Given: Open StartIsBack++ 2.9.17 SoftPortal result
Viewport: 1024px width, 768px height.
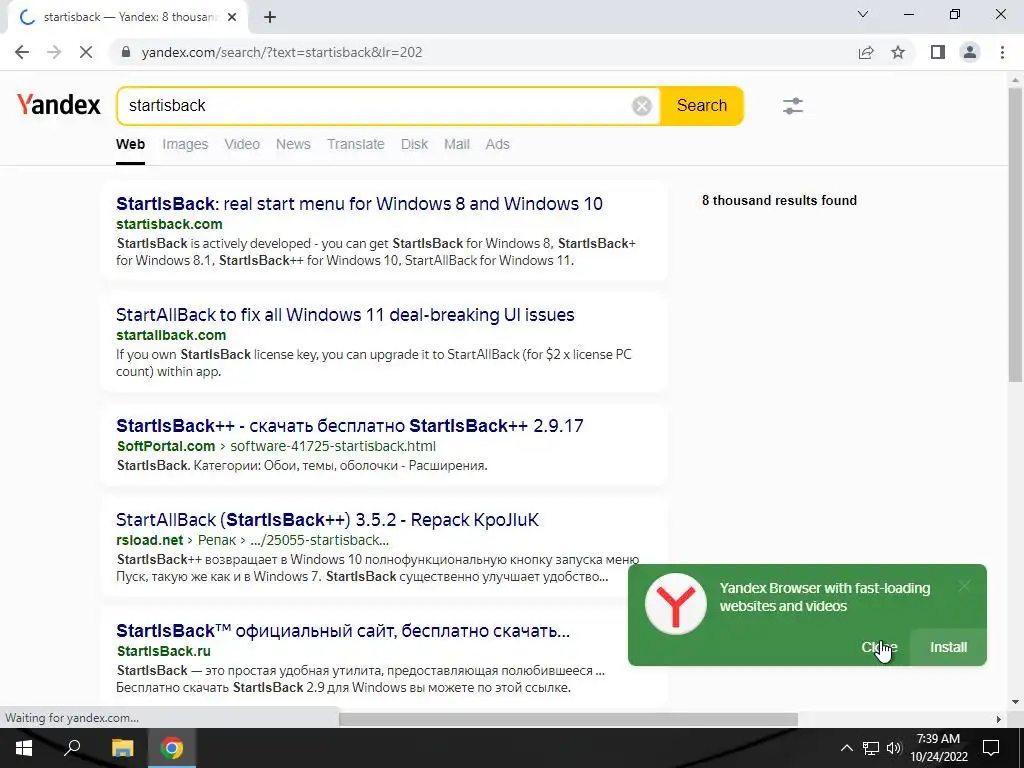Looking at the screenshot, I should pyautogui.click(x=349, y=426).
